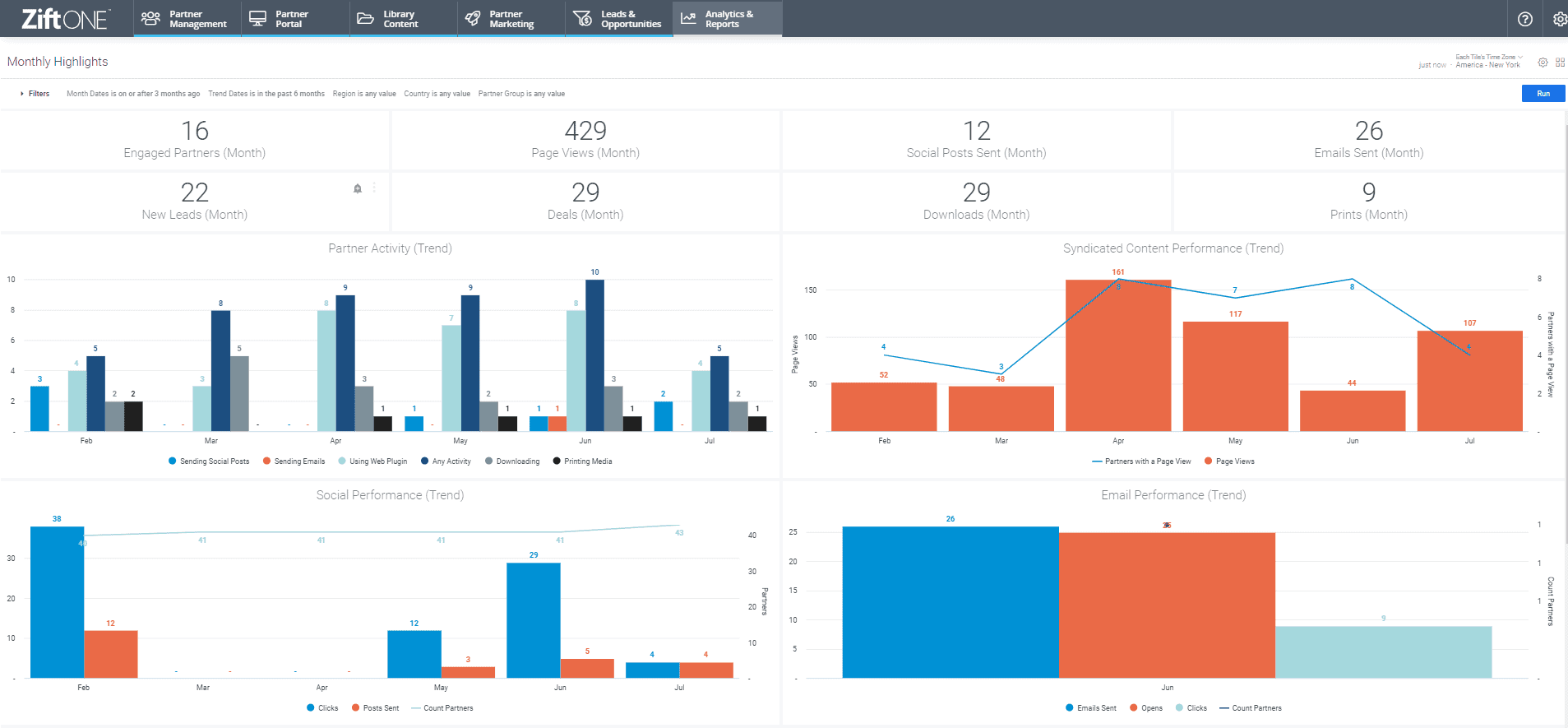Open the help question mark icon
The height and width of the screenshot is (728, 1568).
[x=1524, y=19]
